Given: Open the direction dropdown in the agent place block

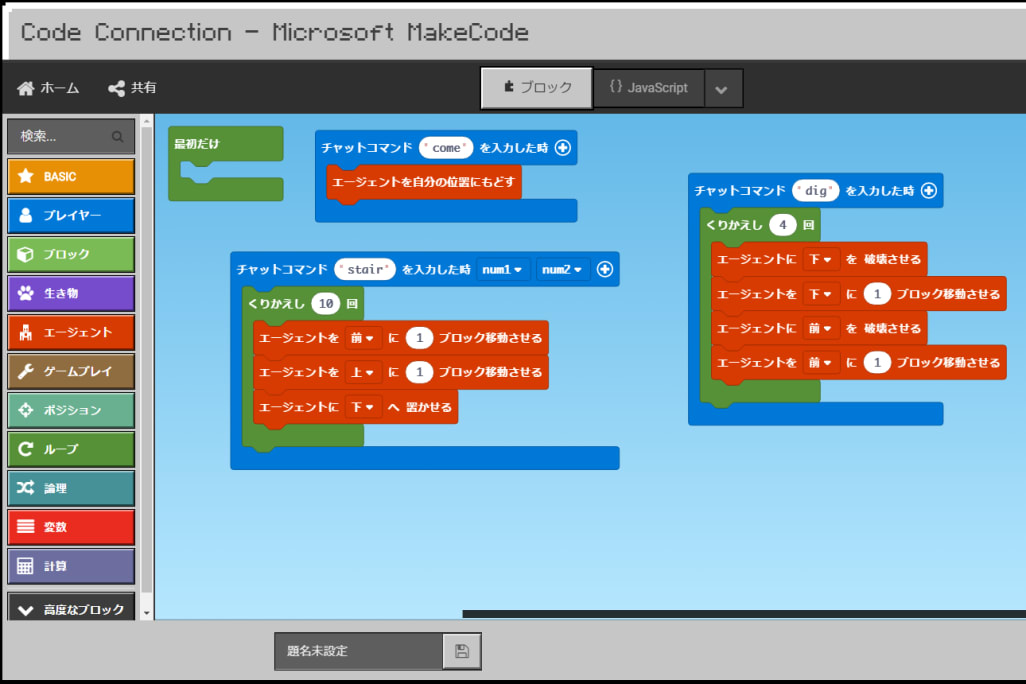Looking at the screenshot, I should pos(363,407).
